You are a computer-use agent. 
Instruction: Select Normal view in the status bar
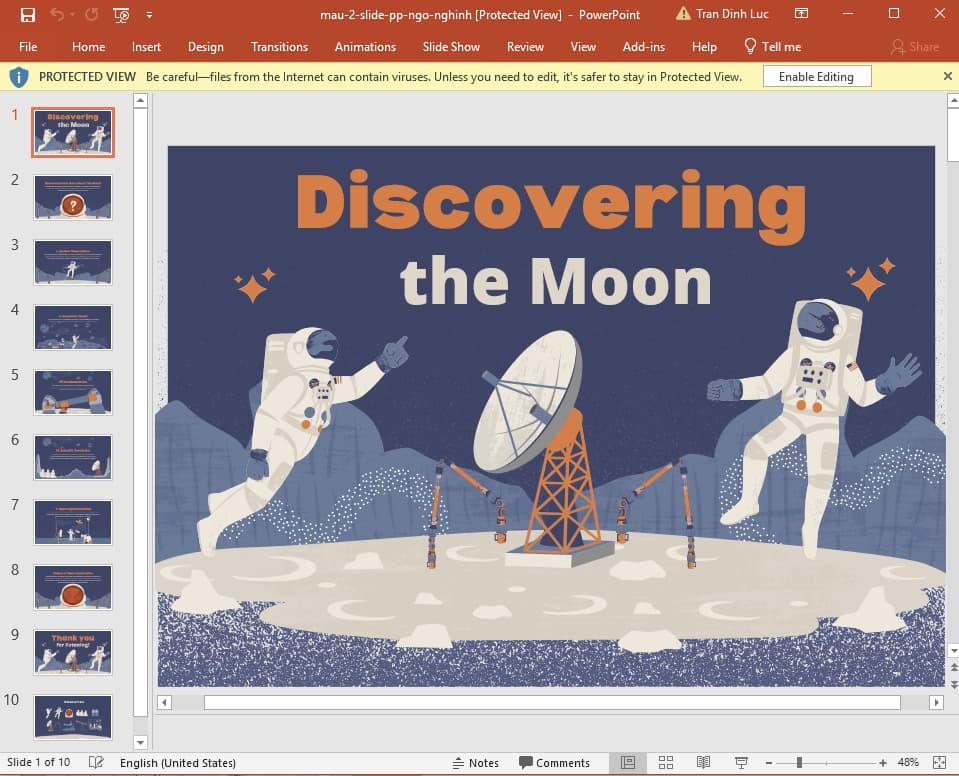tap(631, 762)
